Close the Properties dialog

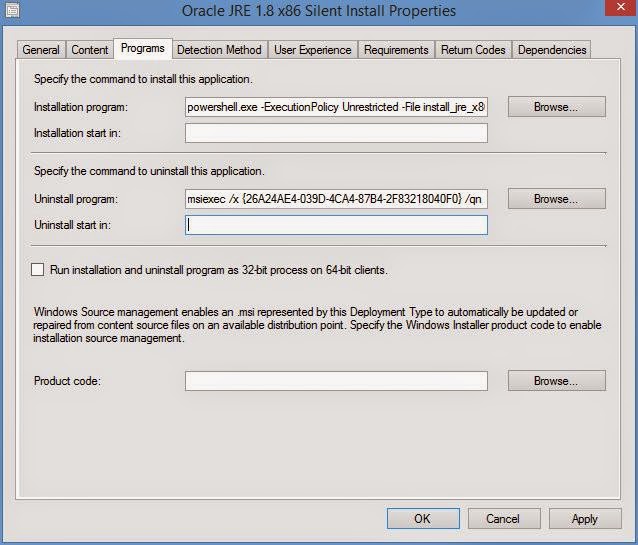(x=621, y=8)
